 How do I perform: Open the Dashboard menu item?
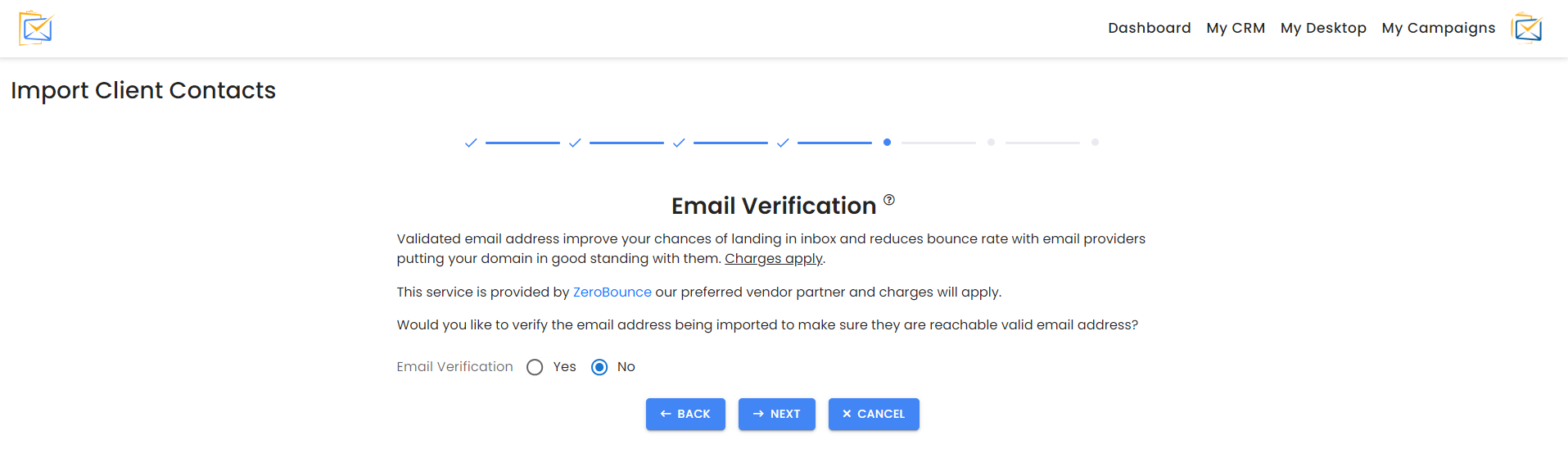(1149, 28)
